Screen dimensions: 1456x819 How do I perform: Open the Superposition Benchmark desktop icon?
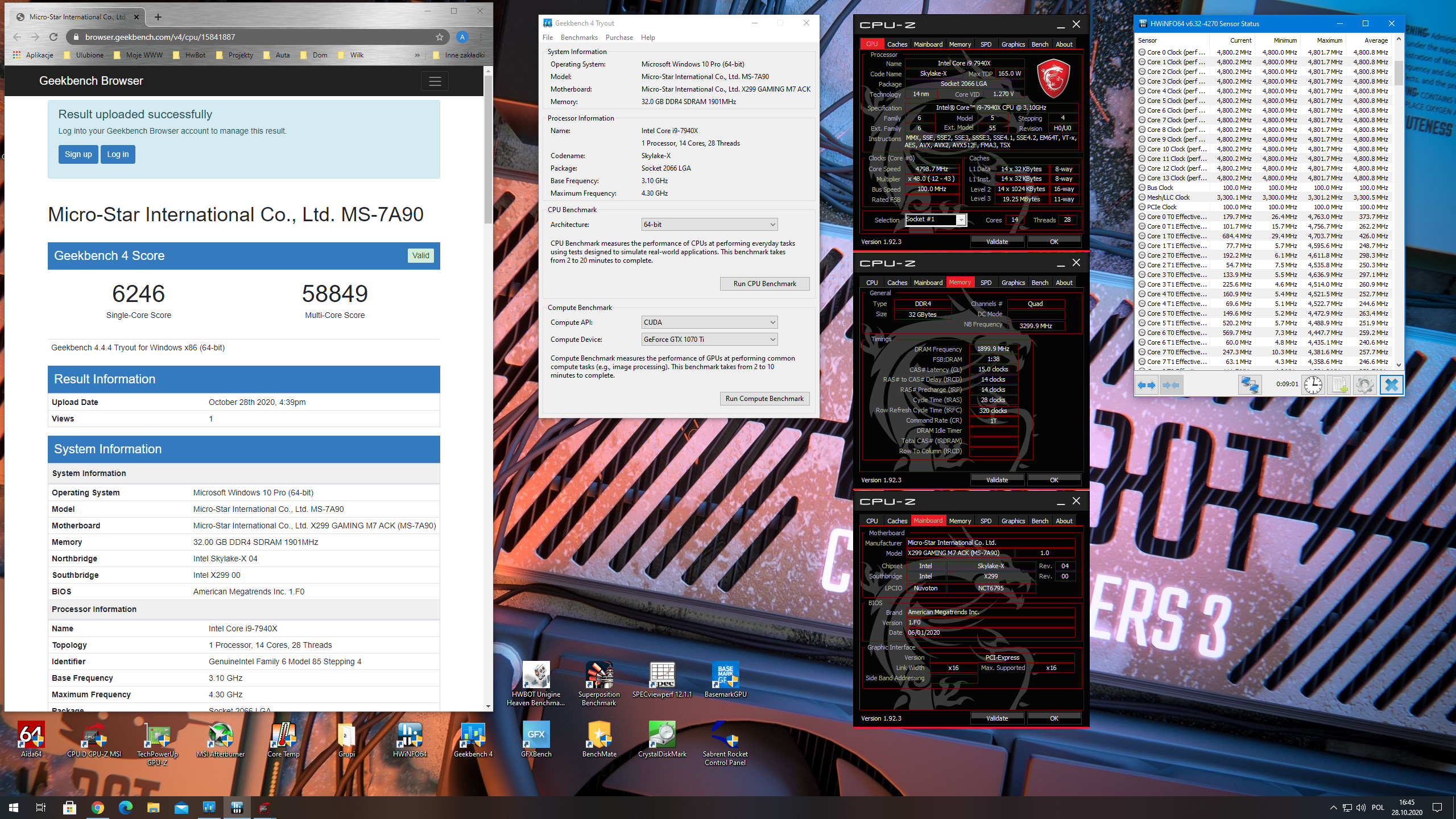tap(599, 684)
